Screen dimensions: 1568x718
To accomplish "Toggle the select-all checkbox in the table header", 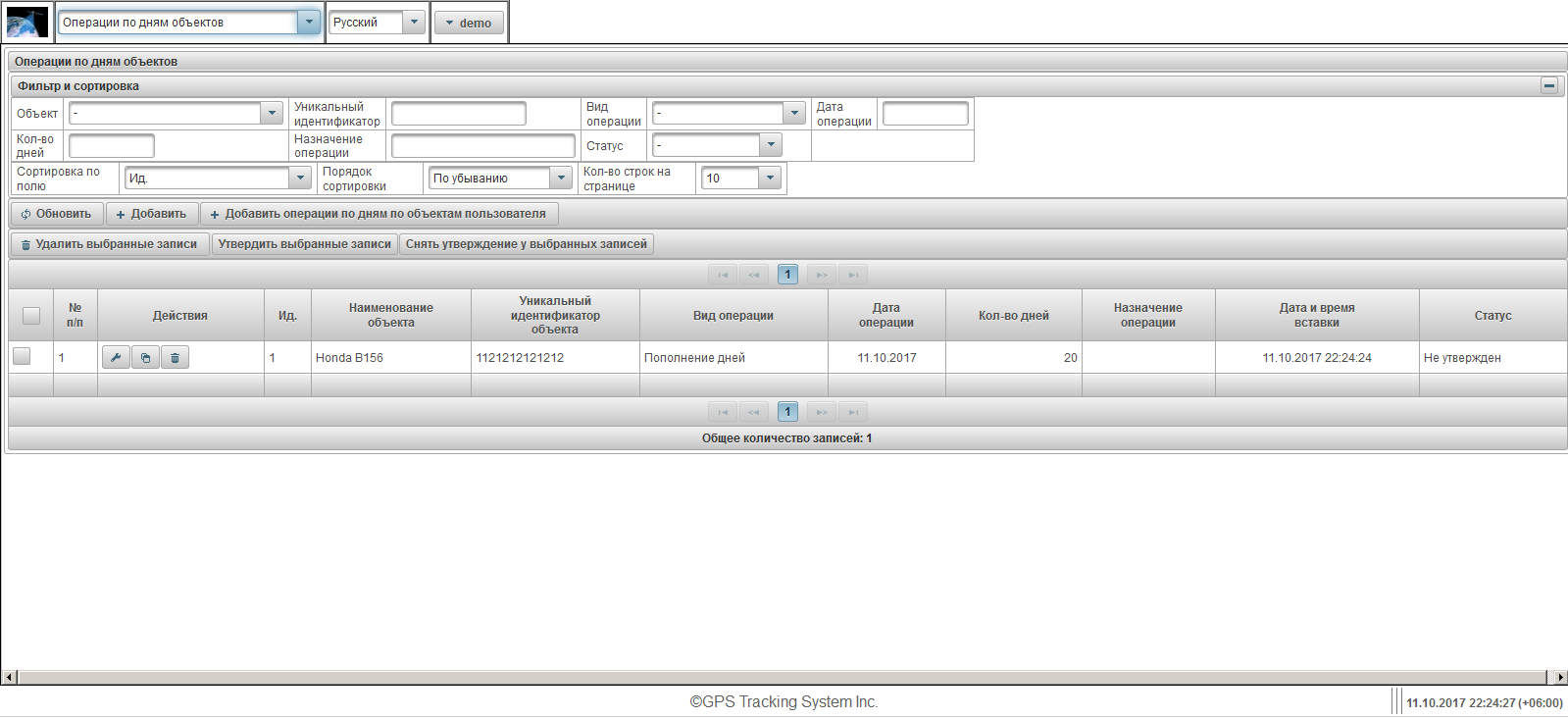I will click(x=31, y=316).
